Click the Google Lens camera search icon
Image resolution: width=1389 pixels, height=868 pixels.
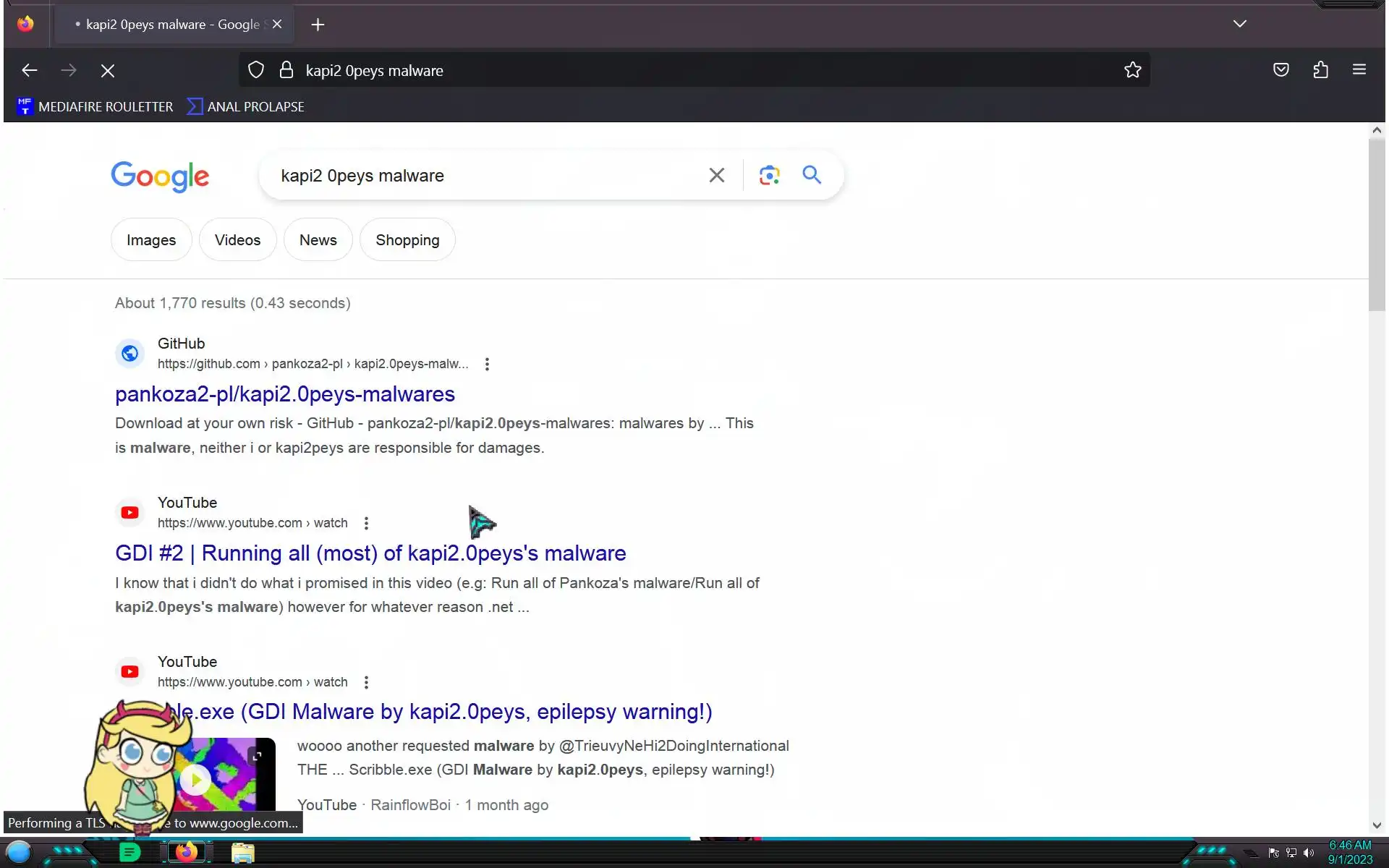coord(769,175)
